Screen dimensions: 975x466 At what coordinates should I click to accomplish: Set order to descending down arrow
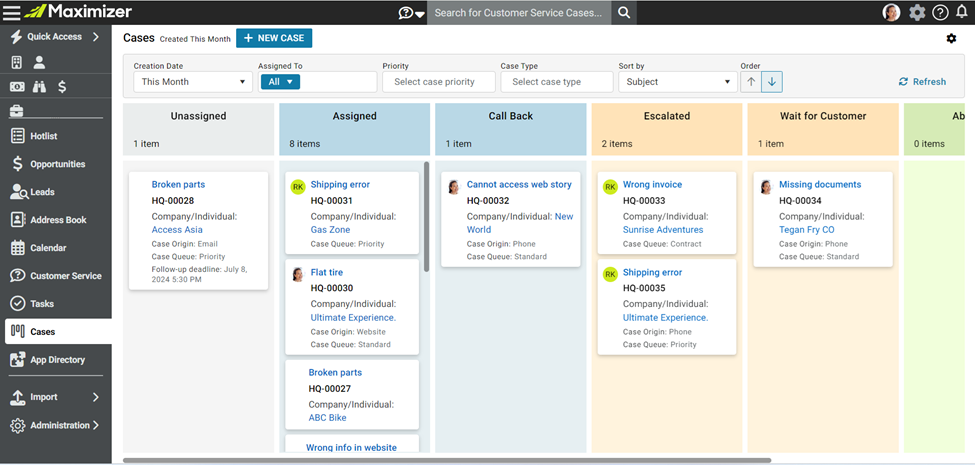click(772, 82)
